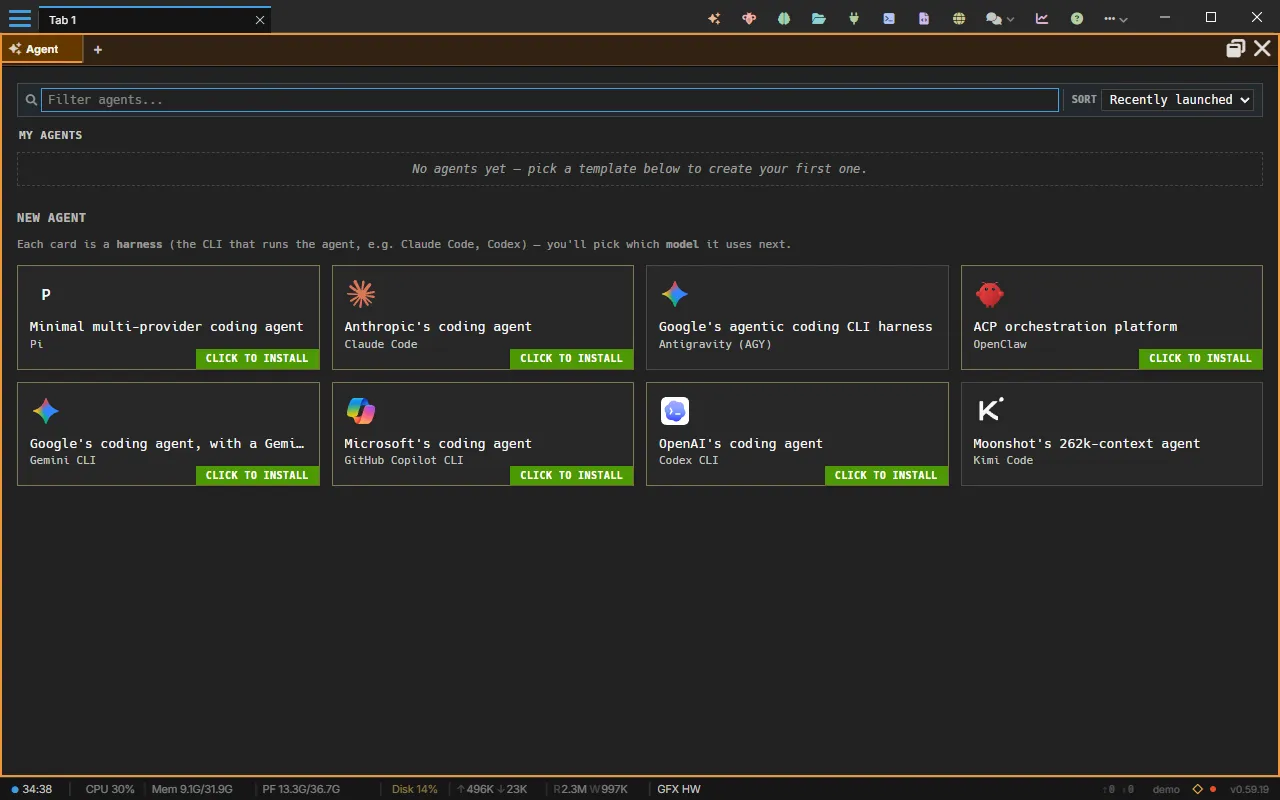The width and height of the screenshot is (1280, 800).
Task: Click 'Anthropic's coding agent' title
Action: 438,326
